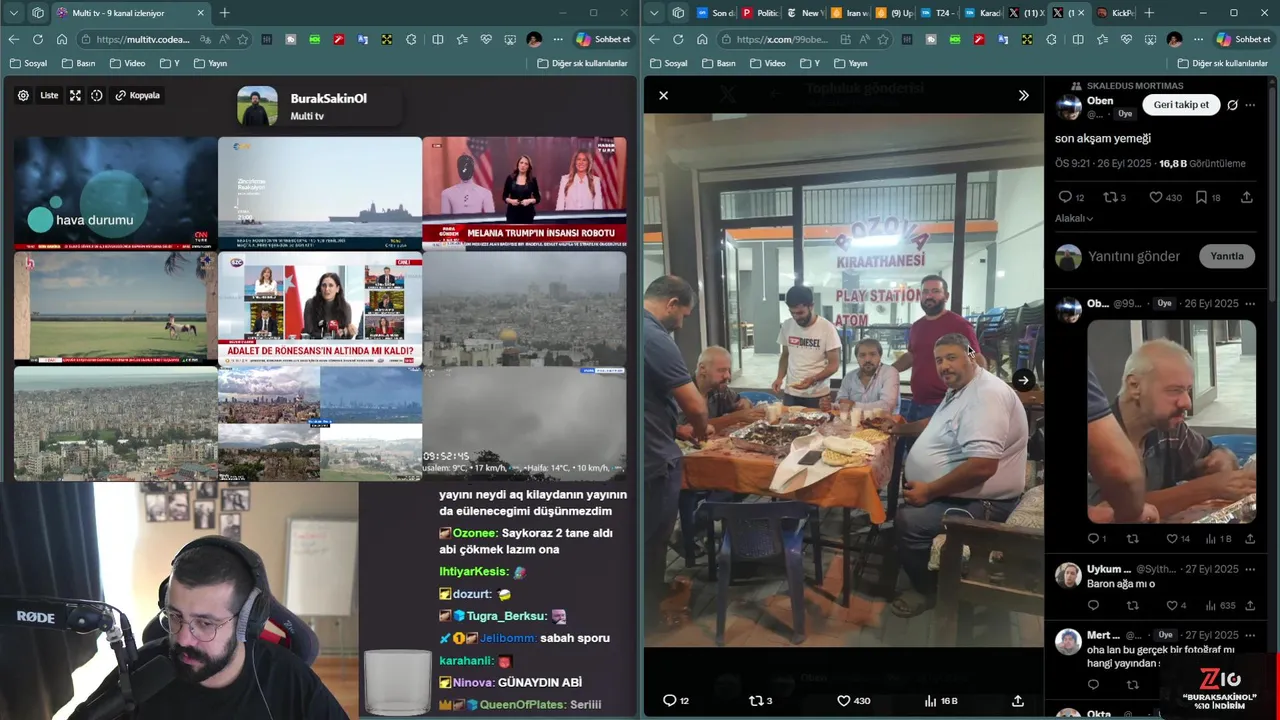Switch to the Politic tab in right browser
Screen dimensions: 1280x720
[x=759, y=13]
